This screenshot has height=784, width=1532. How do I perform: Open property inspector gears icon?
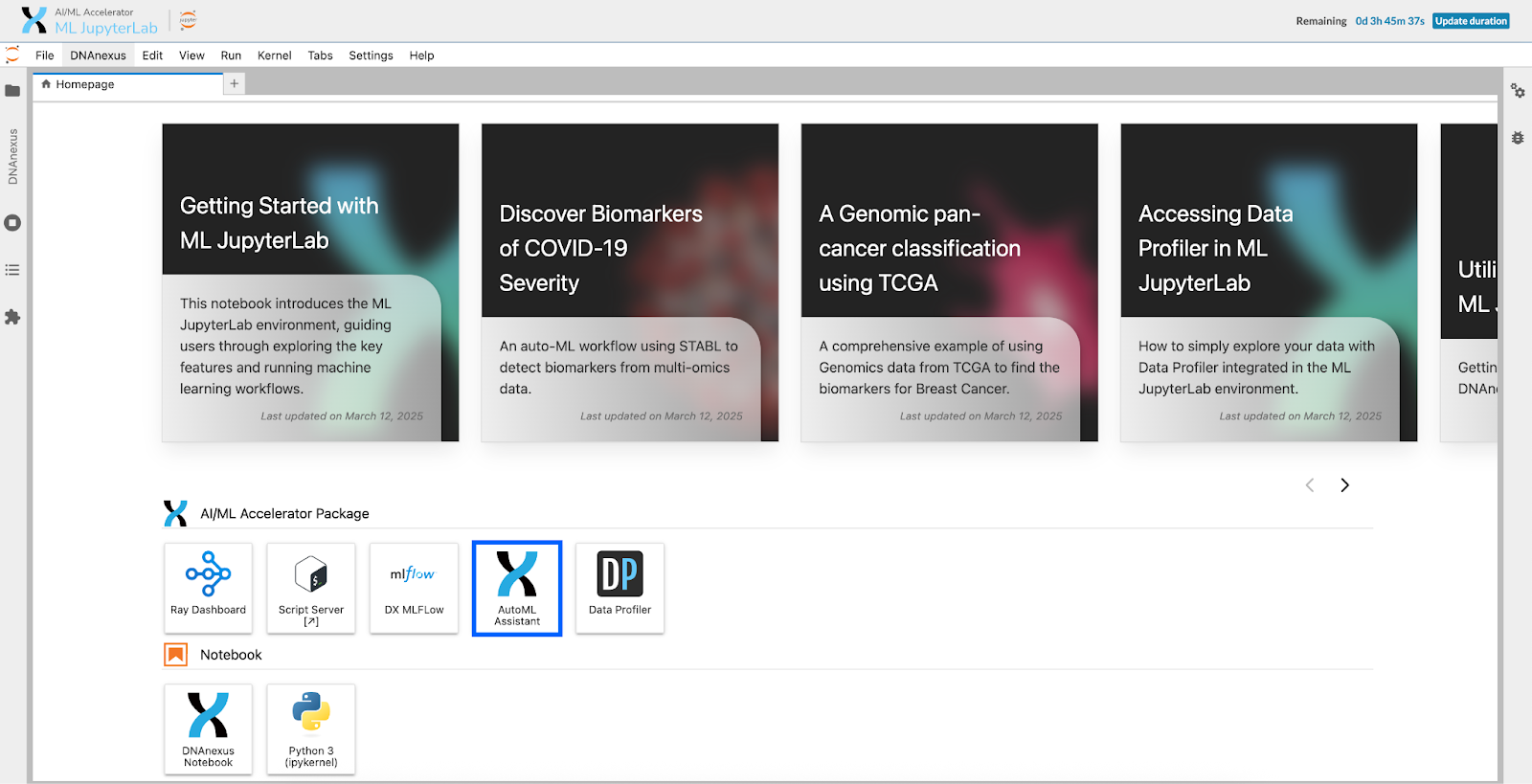pos(1518,91)
